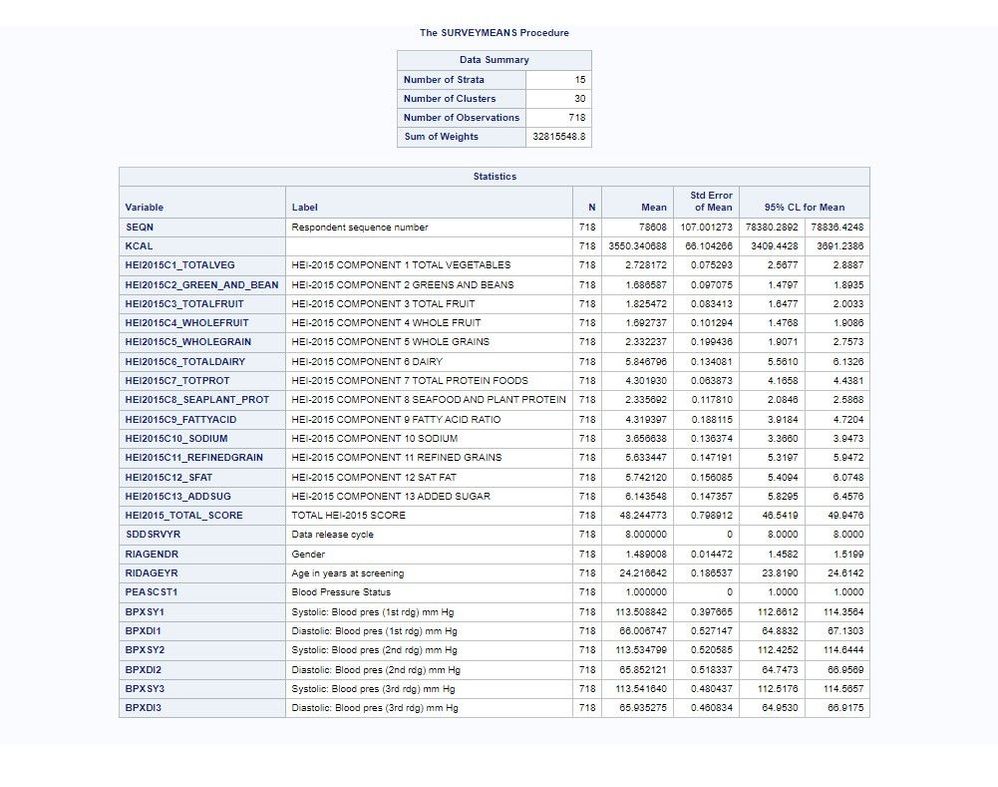Select the "Number of Observations" label
The image size is (998, 787).
click(x=461, y=118)
